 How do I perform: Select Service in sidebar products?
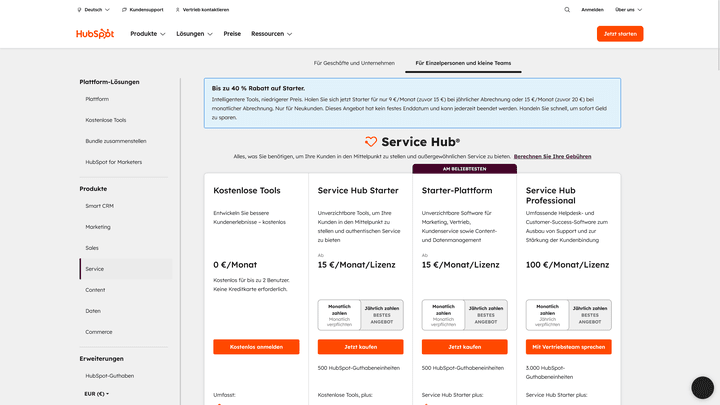click(x=126, y=269)
